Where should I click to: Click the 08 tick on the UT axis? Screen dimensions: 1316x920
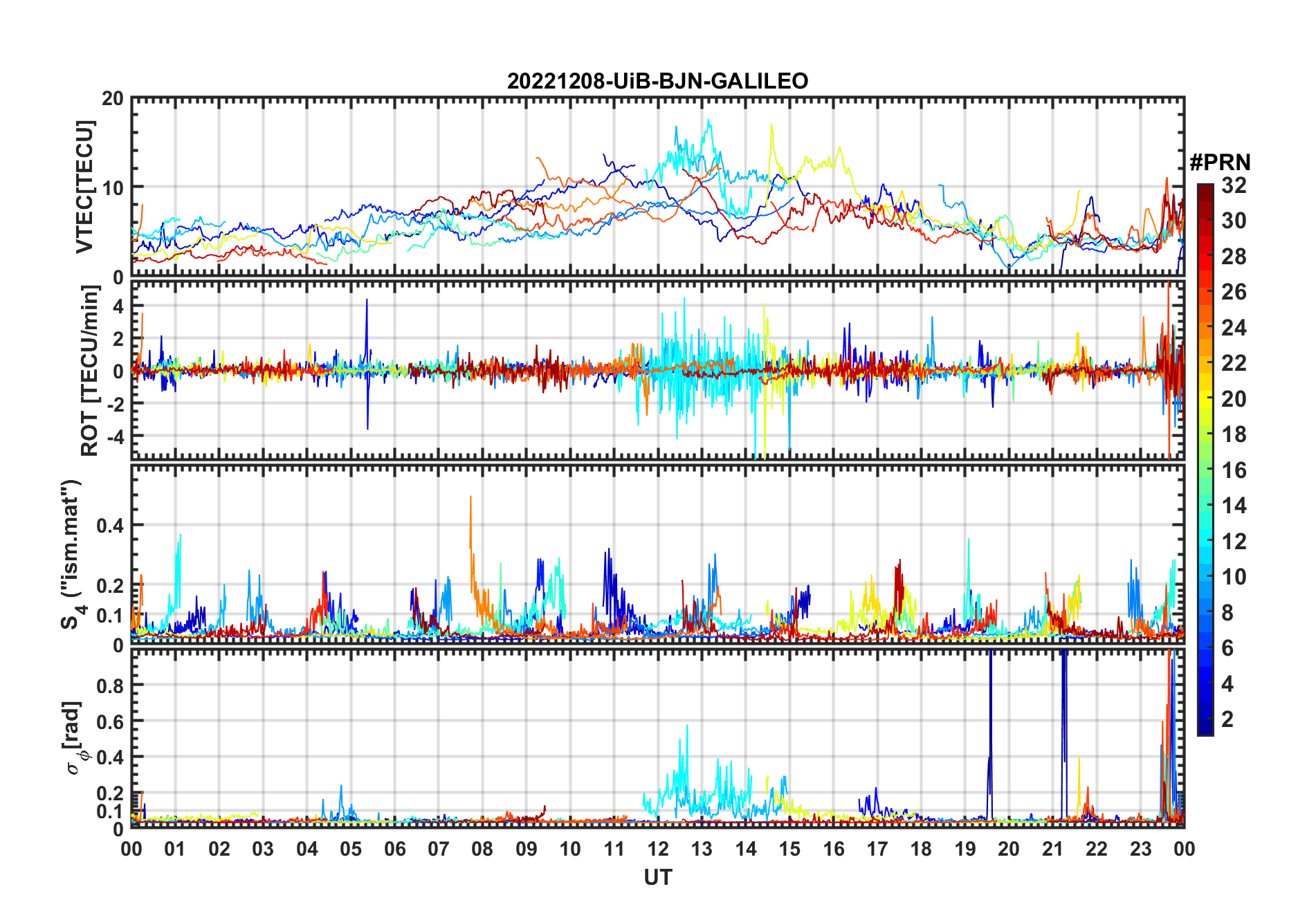coord(482,849)
